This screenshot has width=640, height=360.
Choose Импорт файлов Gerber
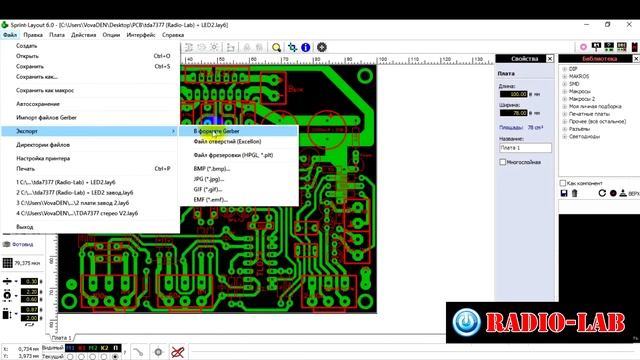point(90,118)
